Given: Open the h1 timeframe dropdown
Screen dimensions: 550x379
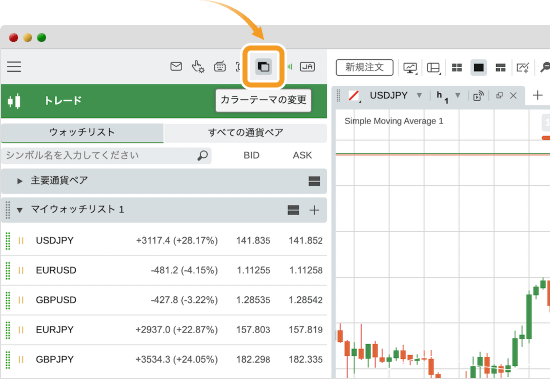Looking at the screenshot, I should point(457,95).
